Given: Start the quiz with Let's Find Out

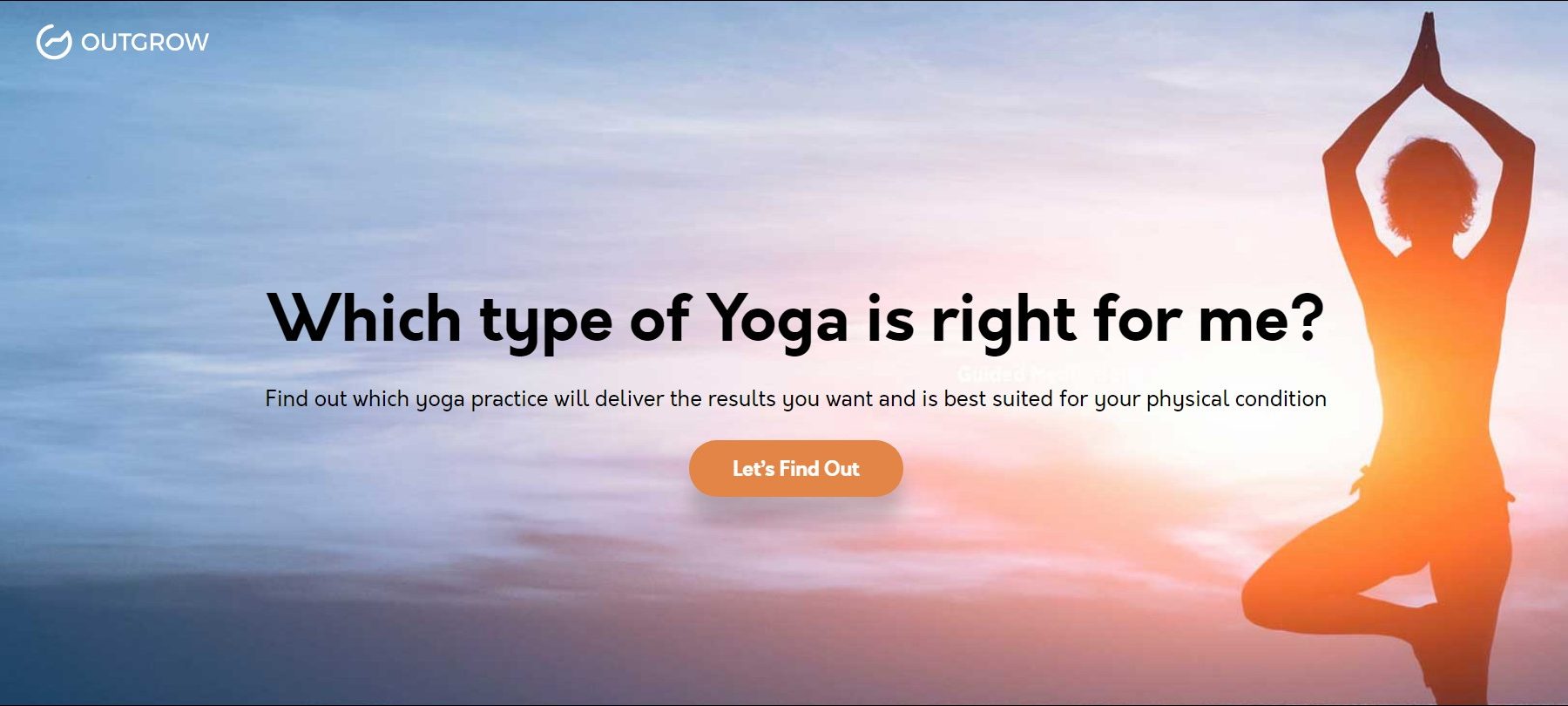Looking at the screenshot, I should (x=795, y=468).
